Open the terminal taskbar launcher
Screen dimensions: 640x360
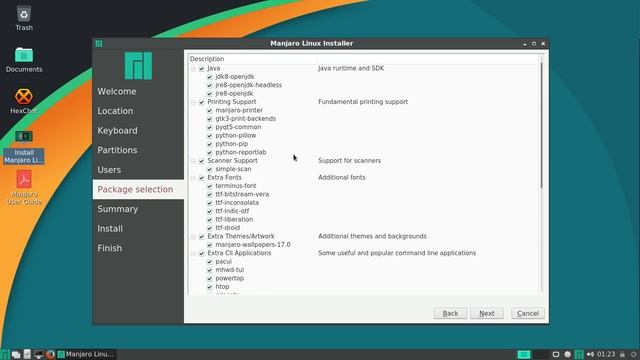pos(38,354)
